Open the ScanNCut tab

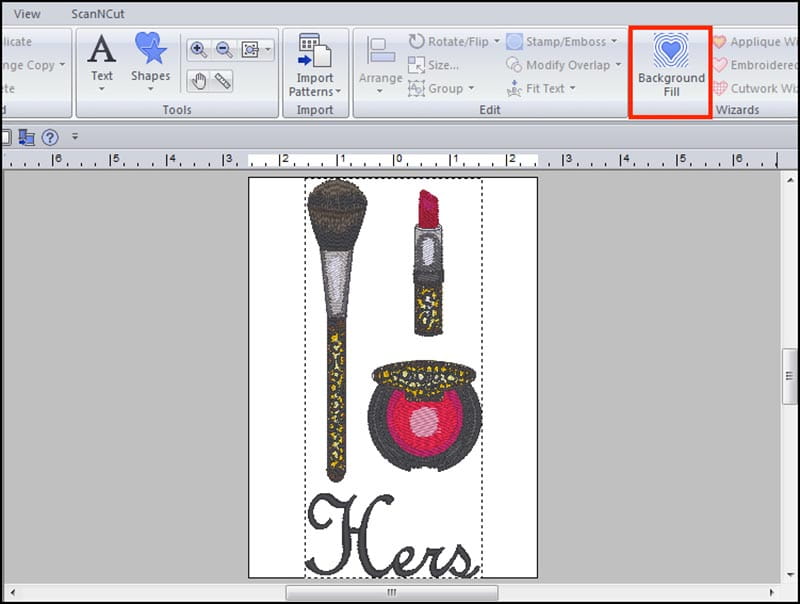point(97,14)
